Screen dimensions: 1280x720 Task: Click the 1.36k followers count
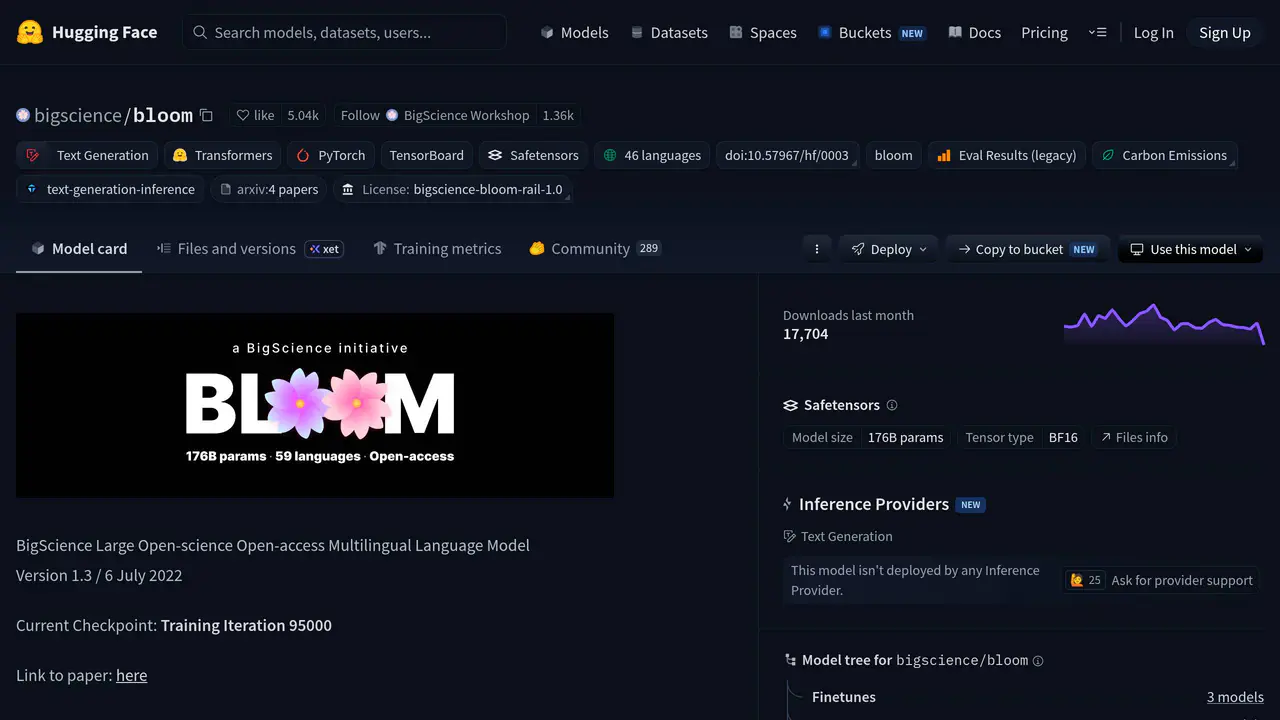(x=558, y=115)
